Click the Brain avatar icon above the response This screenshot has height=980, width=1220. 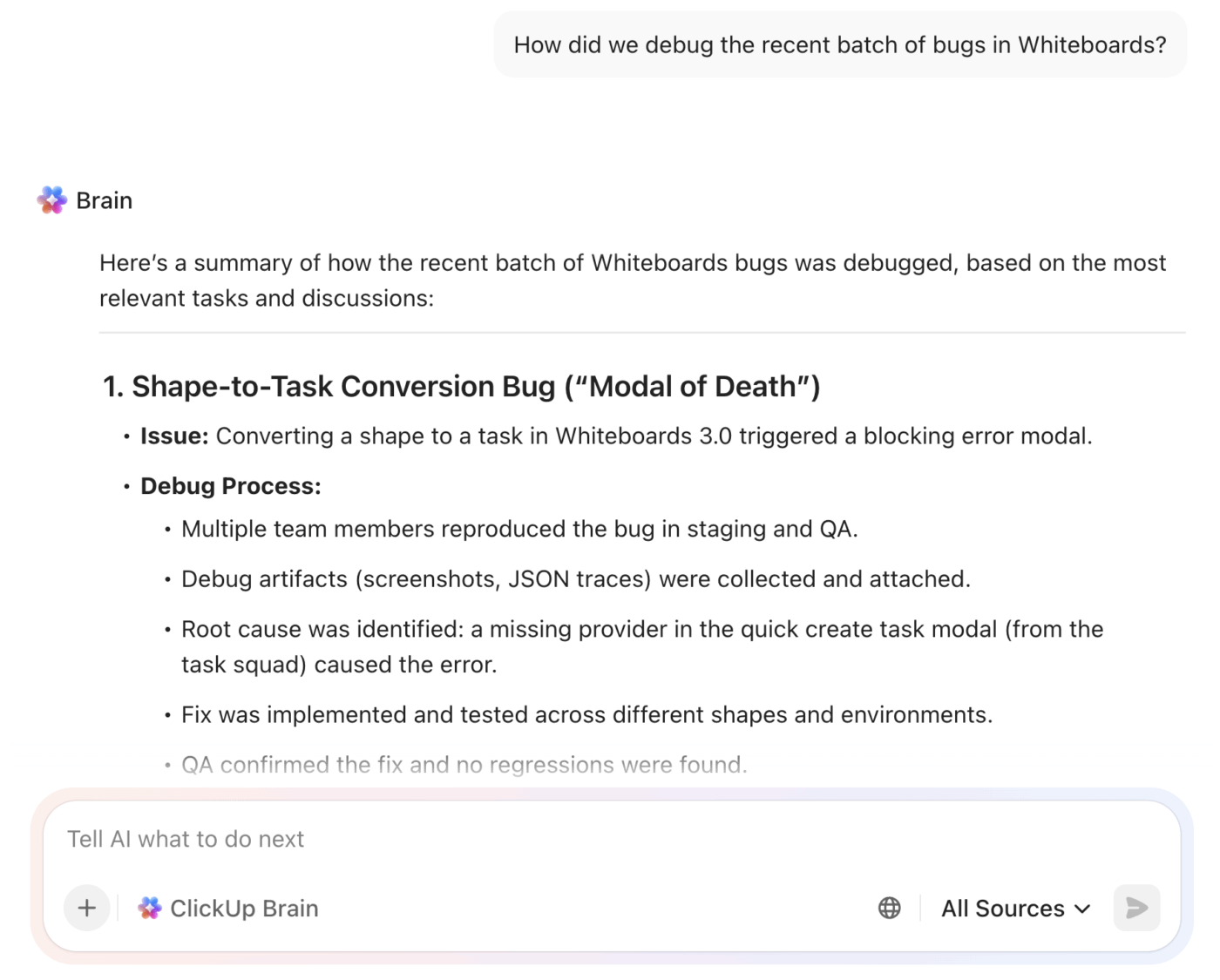point(51,199)
